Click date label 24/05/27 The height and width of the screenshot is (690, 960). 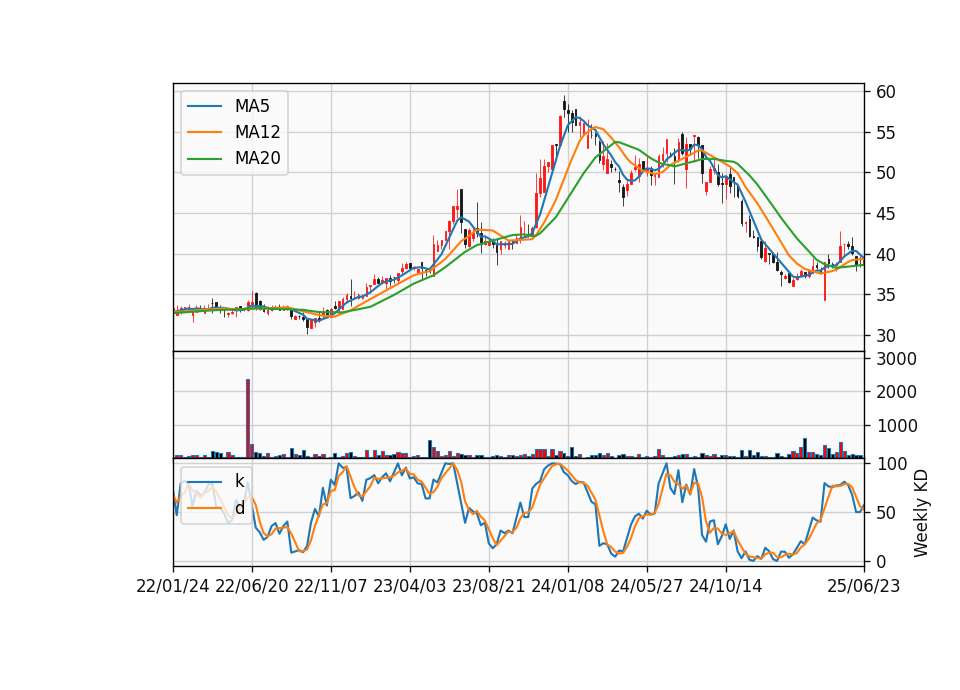coord(647,586)
